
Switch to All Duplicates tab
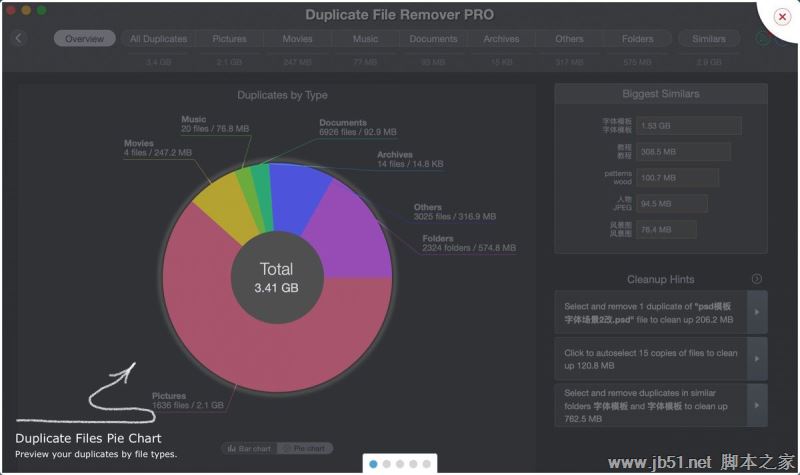click(x=158, y=39)
